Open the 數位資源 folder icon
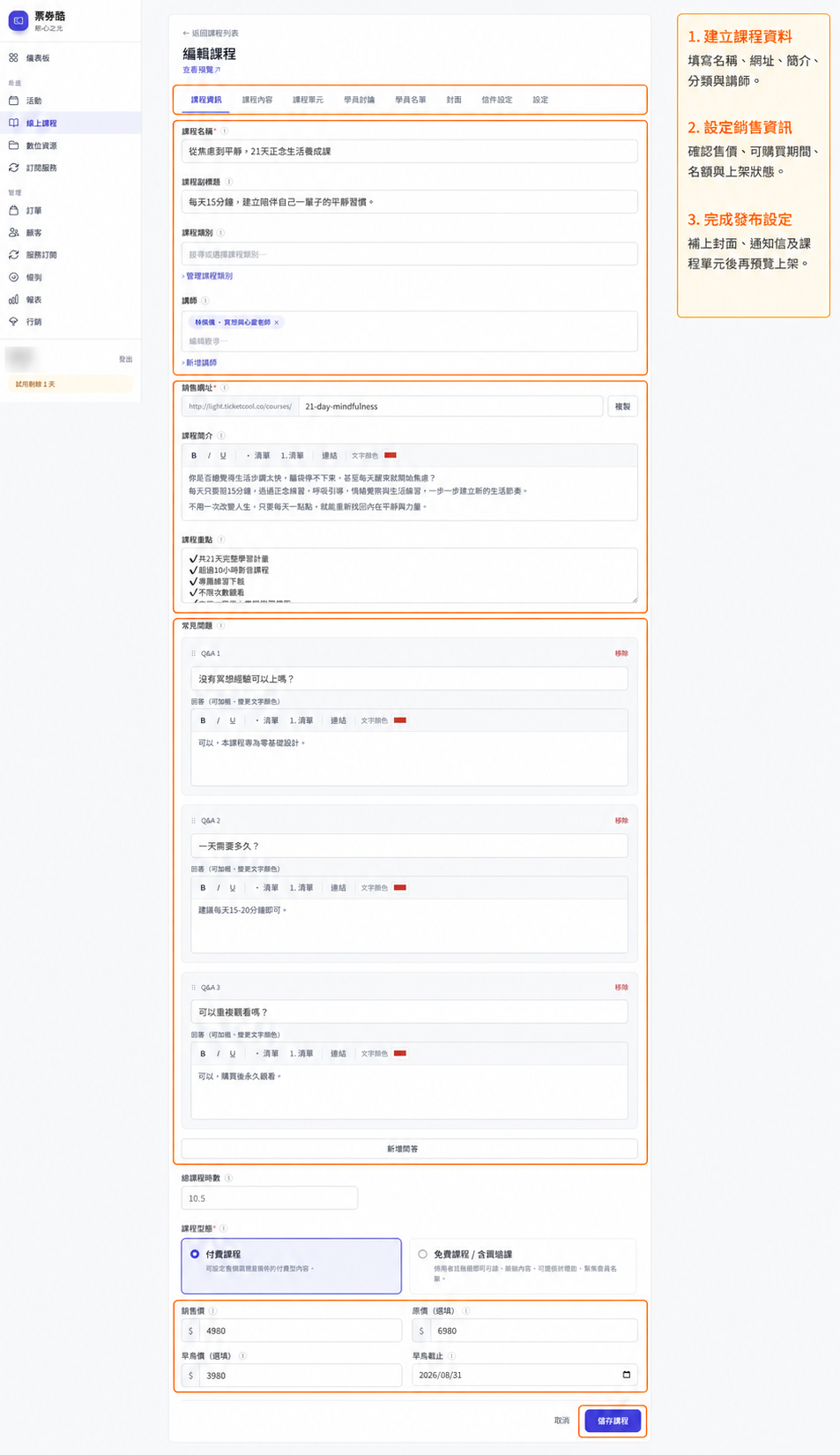Screen dimensions: 840x1455 (x=13, y=145)
